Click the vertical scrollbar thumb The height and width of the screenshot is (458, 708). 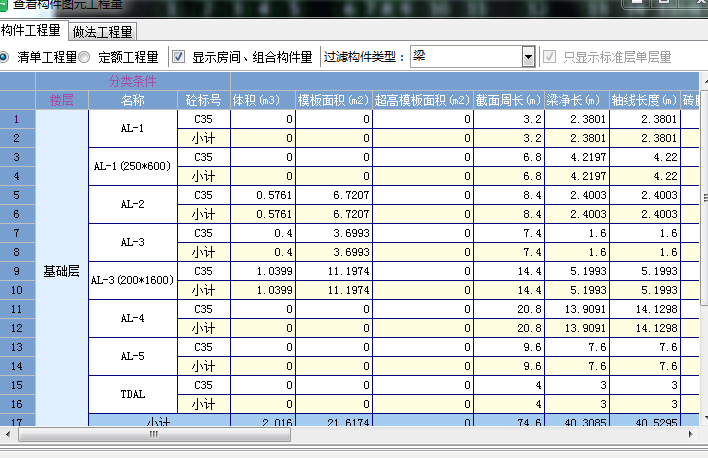704,197
